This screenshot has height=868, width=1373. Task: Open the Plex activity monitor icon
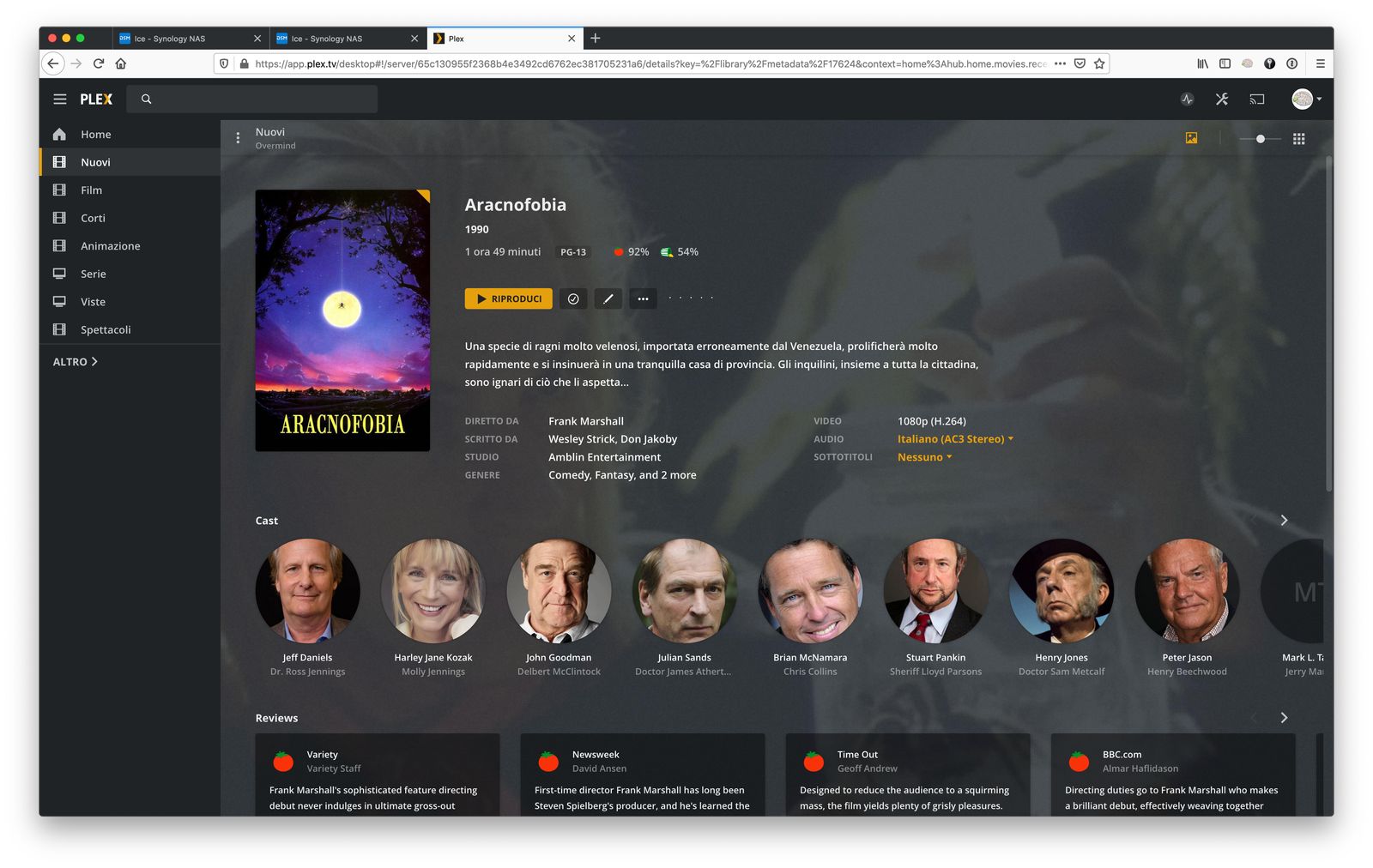pyautogui.click(x=1187, y=99)
